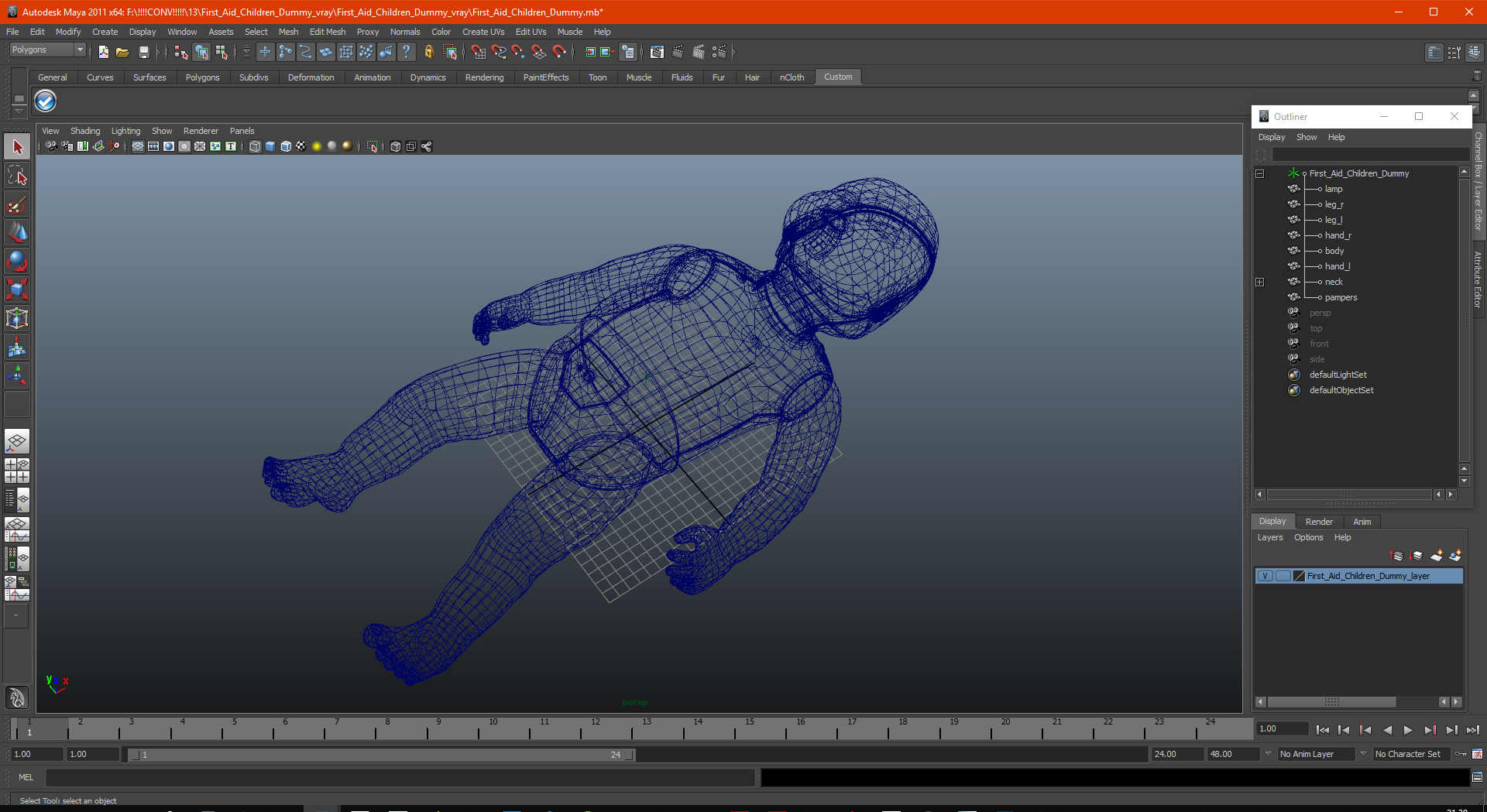1487x812 pixels.
Task: Click the New Scene icon
Action: 103,52
